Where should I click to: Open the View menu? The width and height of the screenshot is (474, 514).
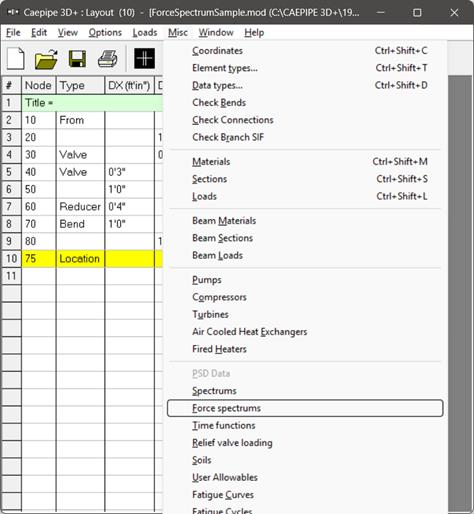pyautogui.click(x=68, y=33)
